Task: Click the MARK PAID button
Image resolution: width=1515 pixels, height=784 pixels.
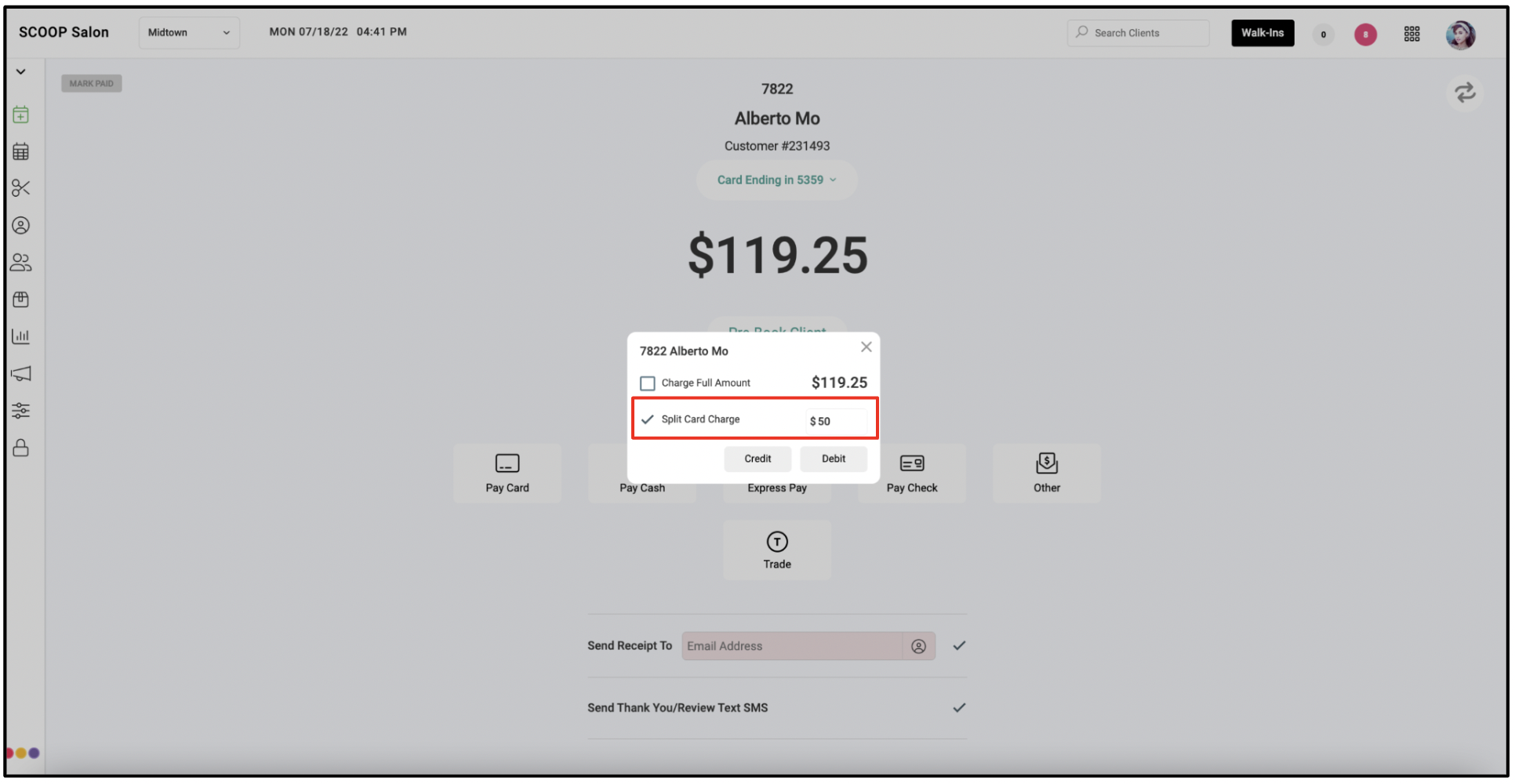Action: pos(92,84)
